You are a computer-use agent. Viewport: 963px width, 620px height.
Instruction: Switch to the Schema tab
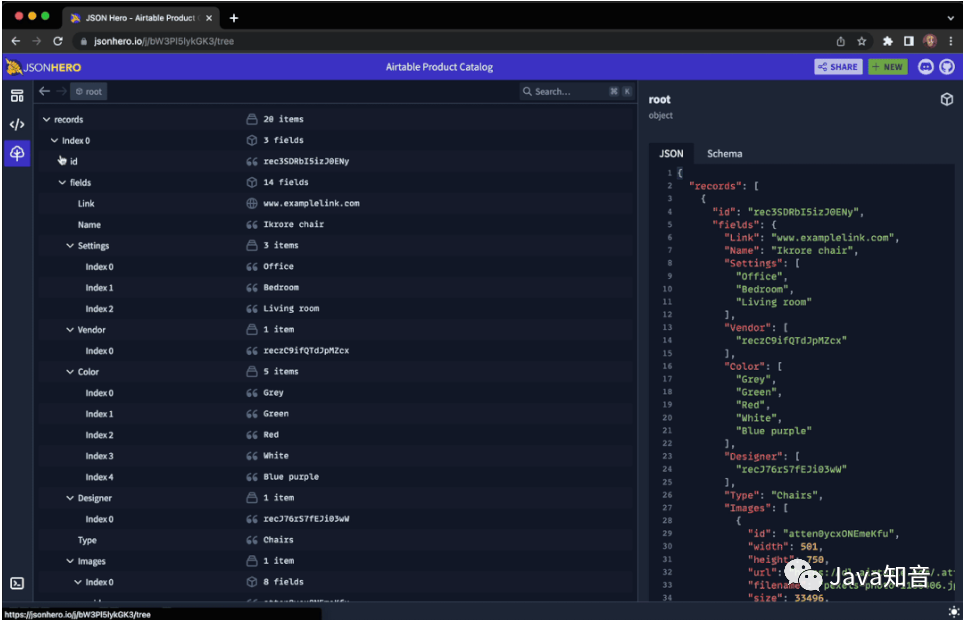coord(725,153)
